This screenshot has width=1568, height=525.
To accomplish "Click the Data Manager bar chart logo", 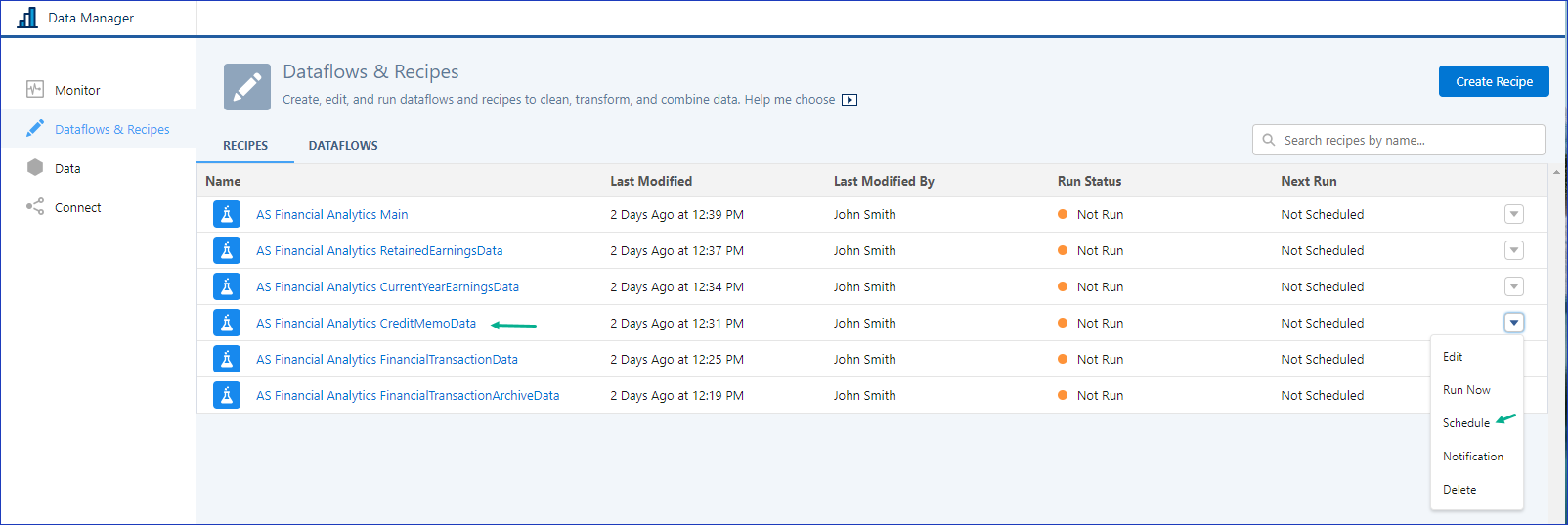I will pyautogui.click(x=27, y=18).
